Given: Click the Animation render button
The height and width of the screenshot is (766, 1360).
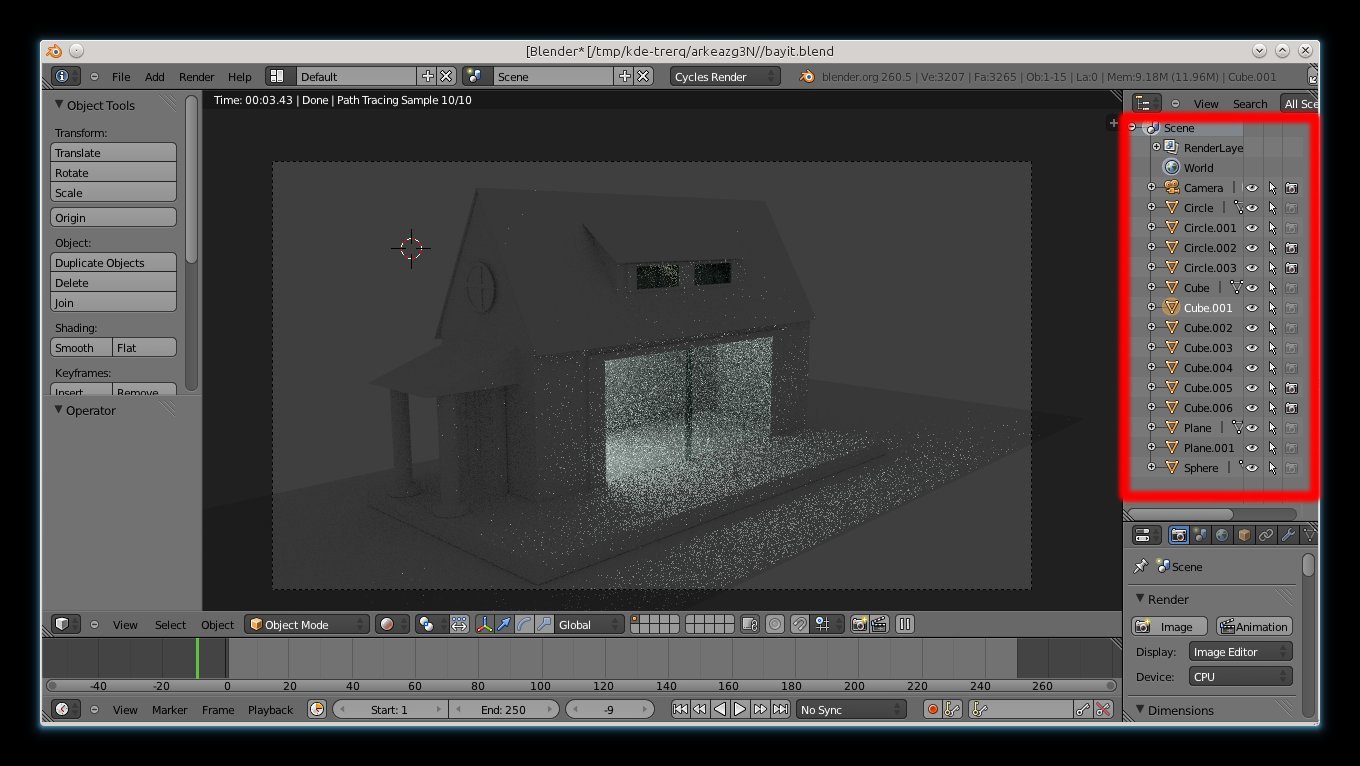Looking at the screenshot, I should click(1254, 627).
